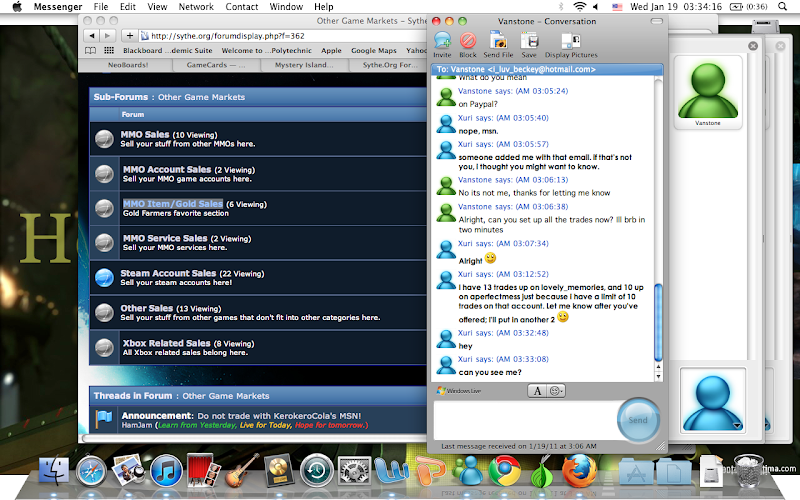Switch to Sythe.Org Forums tab
Viewport: 800px width, 500px height.
click(x=388, y=65)
